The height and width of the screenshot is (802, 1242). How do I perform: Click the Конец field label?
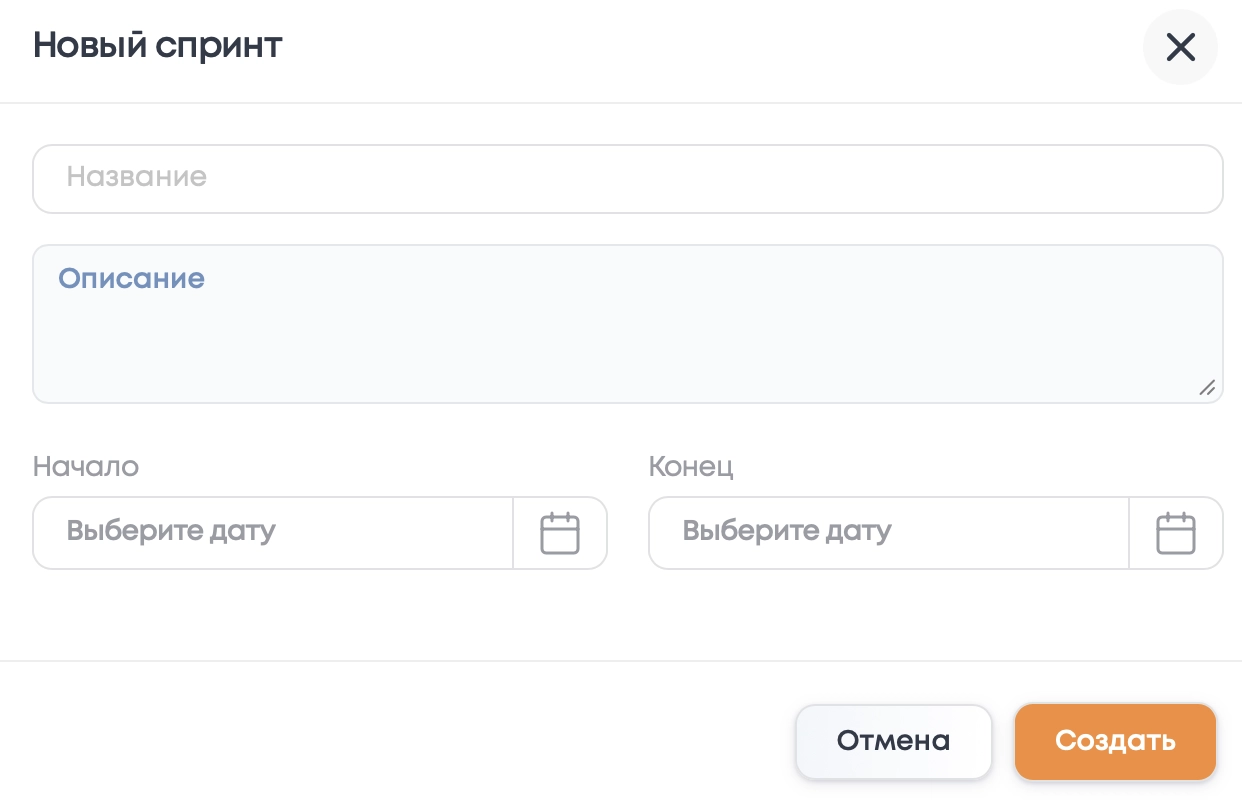click(x=691, y=466)
